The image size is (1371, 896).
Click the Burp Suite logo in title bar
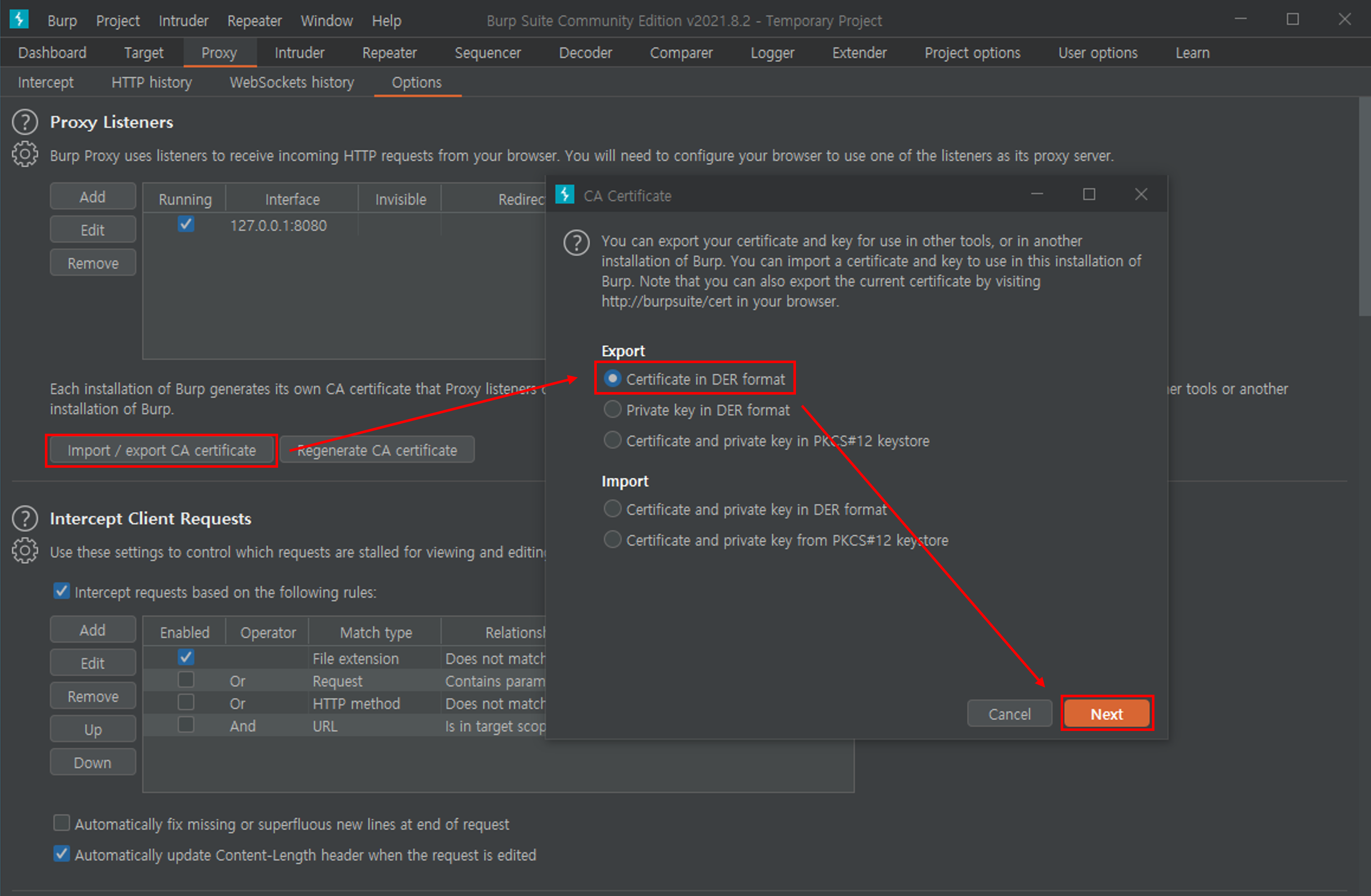[19, 20]
